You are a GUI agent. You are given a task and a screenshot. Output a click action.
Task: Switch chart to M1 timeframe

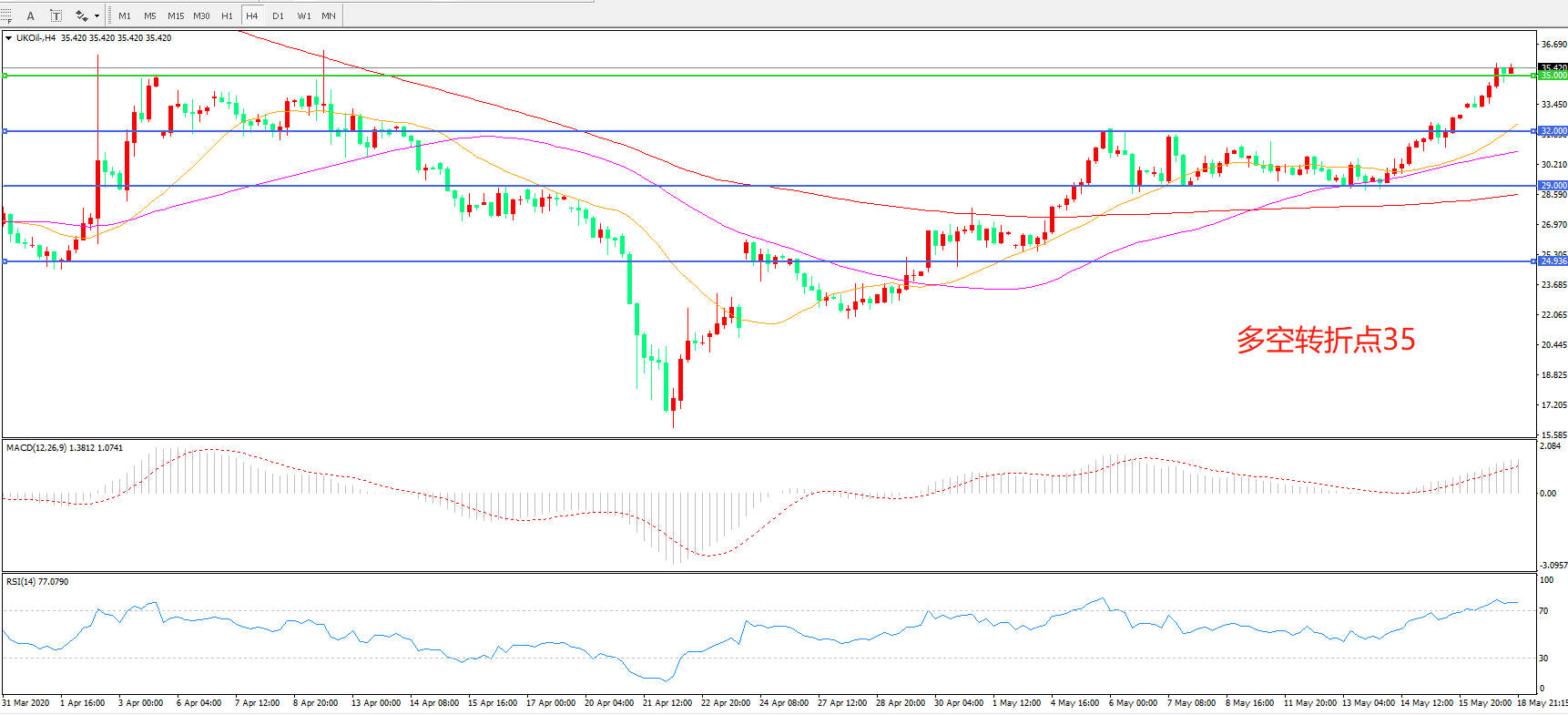[x=125, y=15]
